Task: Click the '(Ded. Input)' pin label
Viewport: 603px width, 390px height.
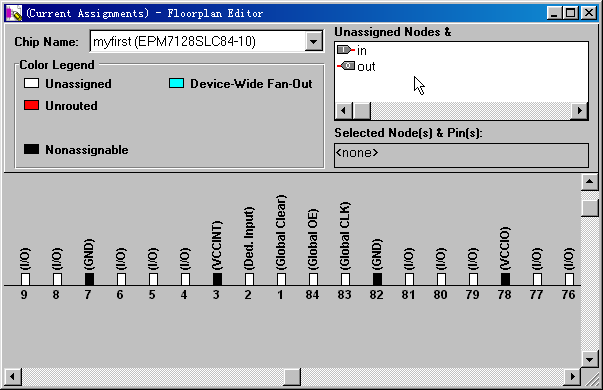Action: click(x=249, y=238)
